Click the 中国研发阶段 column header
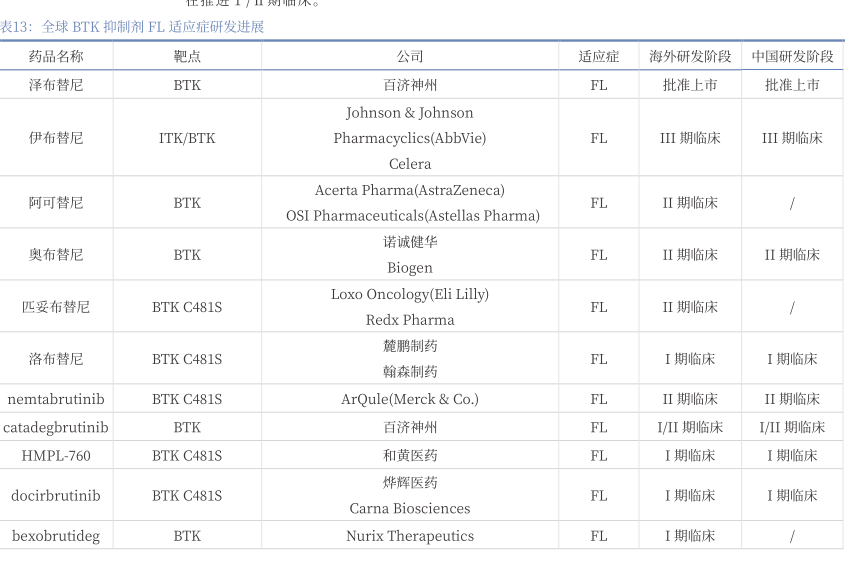The height and width of the screenshot is (583, 856). pyautogui.click(x=792, y=57)
